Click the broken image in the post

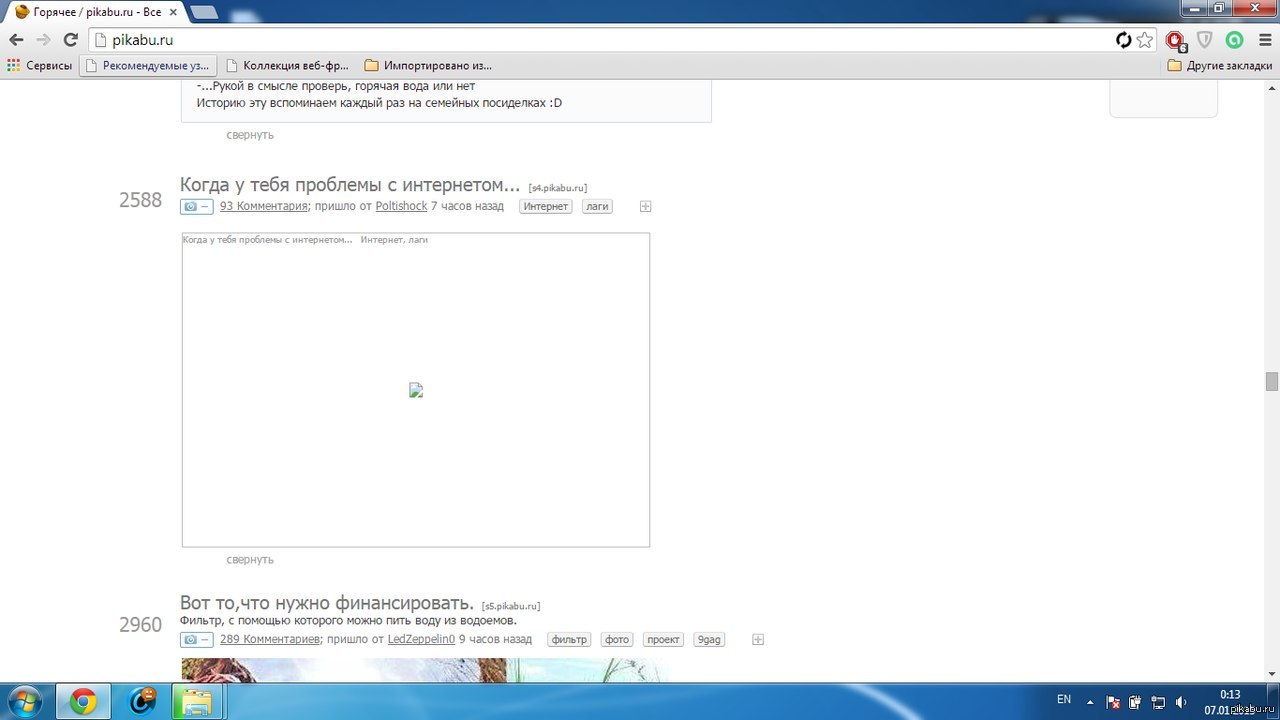(x=416, y=391)
